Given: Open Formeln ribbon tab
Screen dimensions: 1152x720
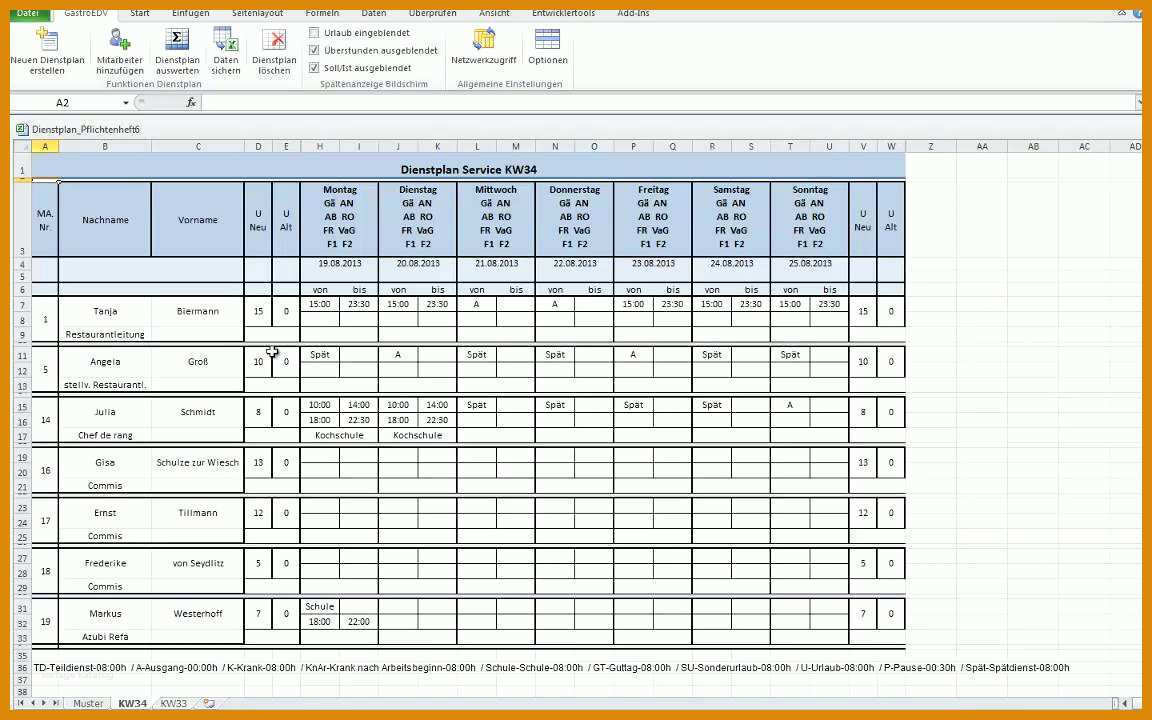Looking at the screenshot, I should click(x=322, y=13).
